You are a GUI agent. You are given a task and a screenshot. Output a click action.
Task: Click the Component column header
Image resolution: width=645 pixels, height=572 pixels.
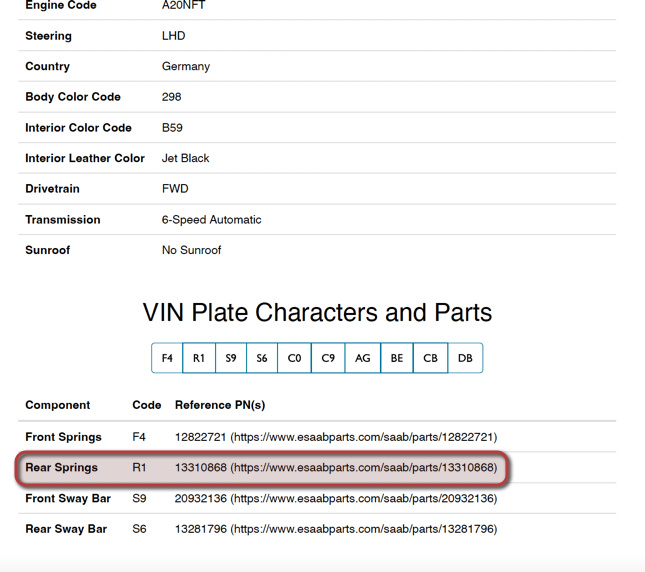click(x=58, y=405)
